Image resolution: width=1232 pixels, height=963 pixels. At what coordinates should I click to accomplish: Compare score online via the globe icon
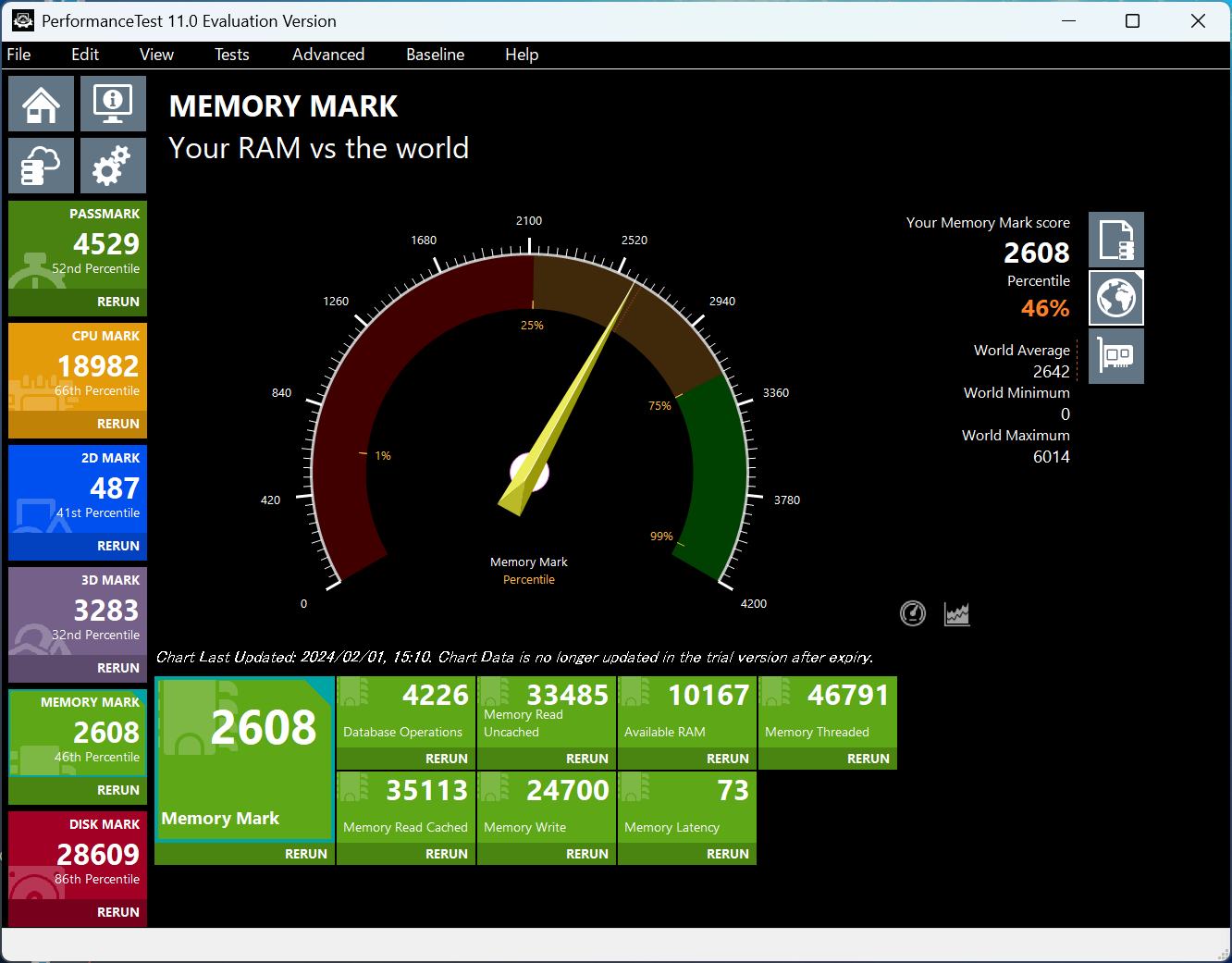[1116, 298]
